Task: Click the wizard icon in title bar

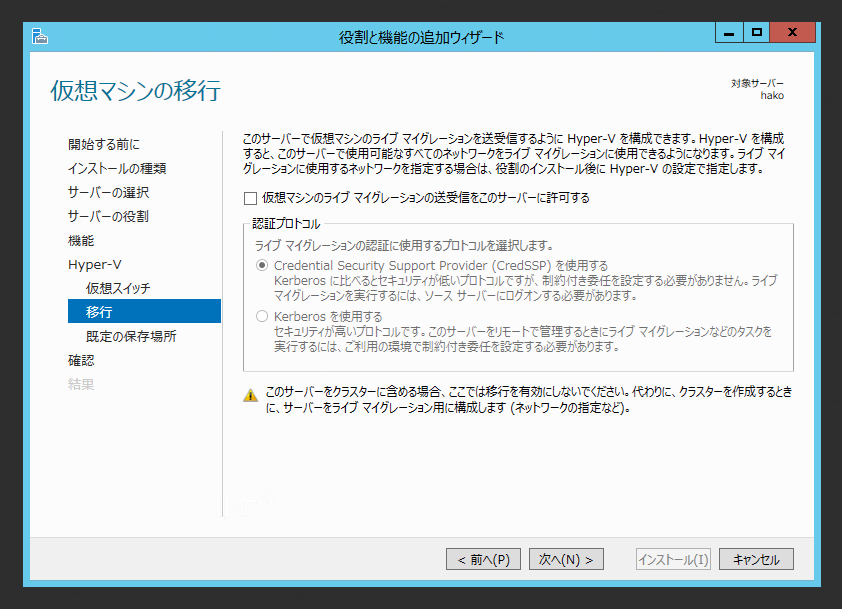Action: [x=40, y=37]
